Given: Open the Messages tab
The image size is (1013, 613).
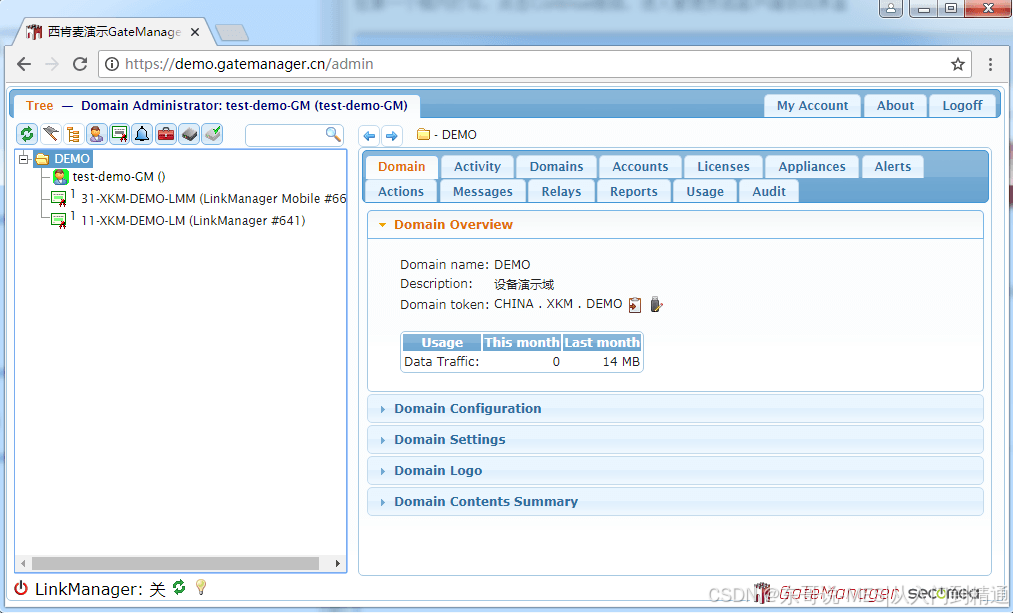Looking at the screenshot, I should pyautogui.click(x=483, y=192).
